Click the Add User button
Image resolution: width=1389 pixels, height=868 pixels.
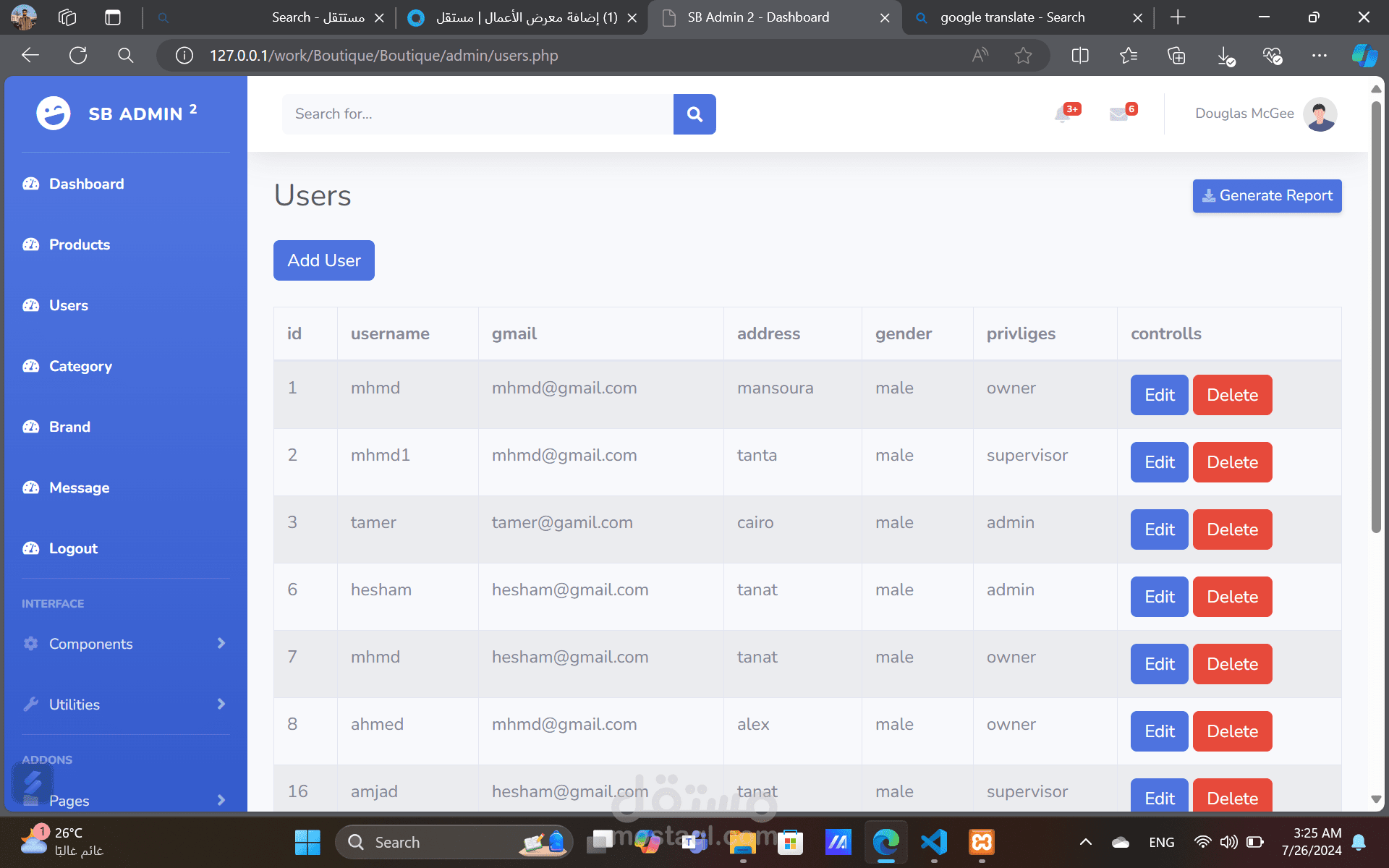(x=324, y=260)
